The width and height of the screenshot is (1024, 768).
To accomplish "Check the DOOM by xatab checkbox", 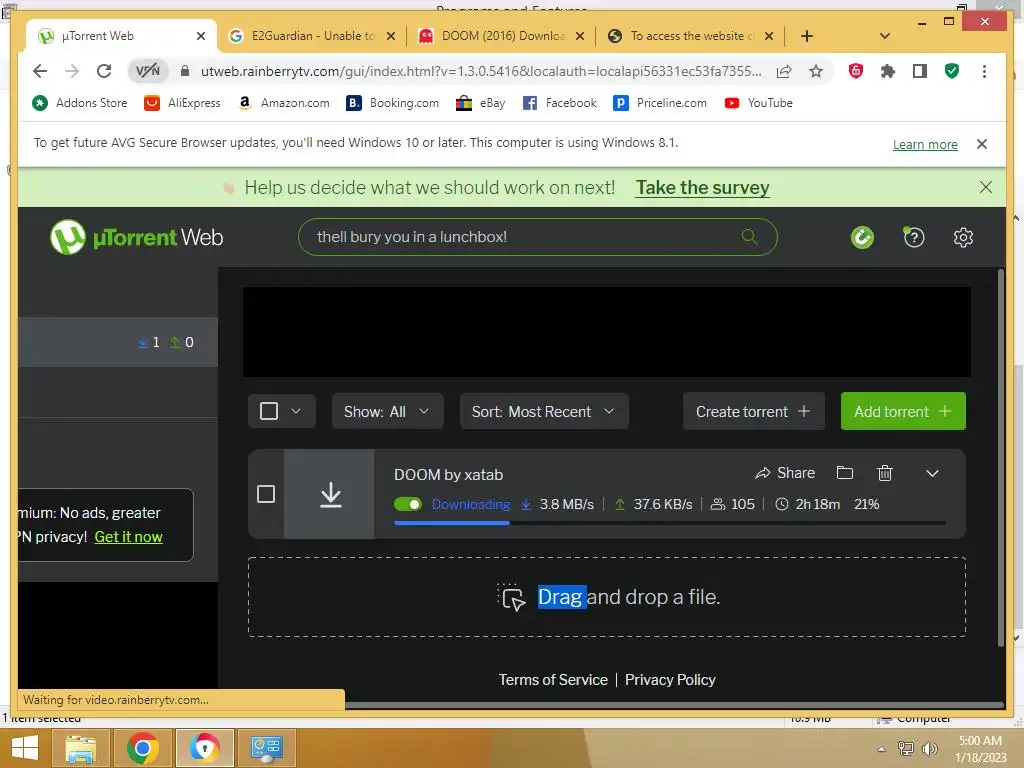I will click(x=266, y=494).
